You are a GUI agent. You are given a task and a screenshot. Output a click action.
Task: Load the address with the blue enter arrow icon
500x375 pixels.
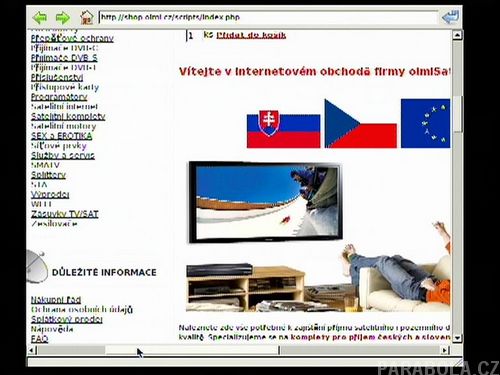[x=450, y=17]
